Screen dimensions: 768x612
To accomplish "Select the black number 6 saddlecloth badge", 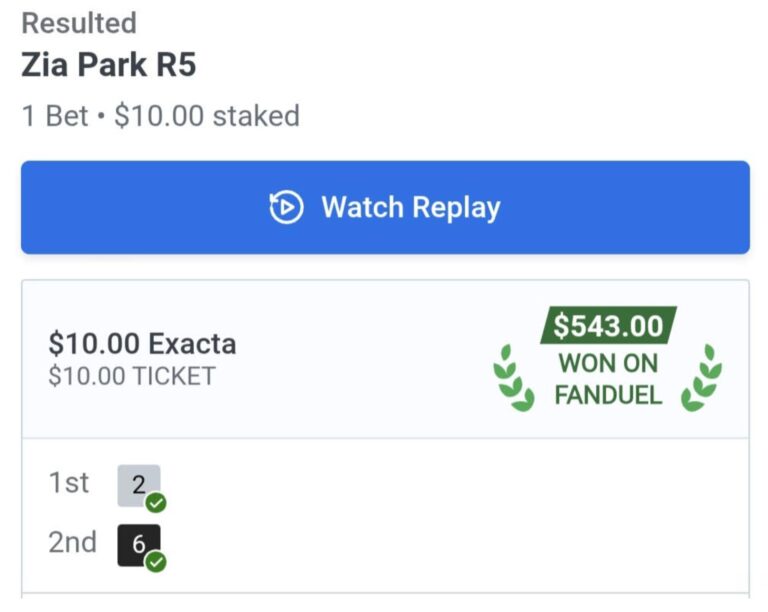I will click(x=137, y=544).
